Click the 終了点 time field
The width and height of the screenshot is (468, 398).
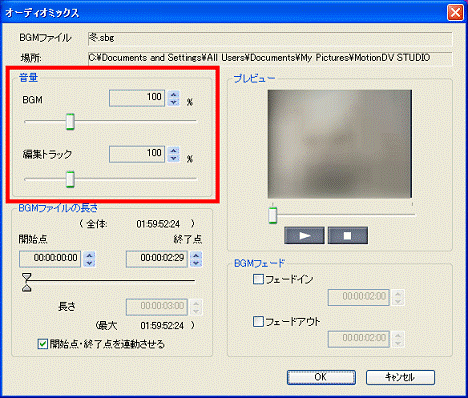click(157, 259)
